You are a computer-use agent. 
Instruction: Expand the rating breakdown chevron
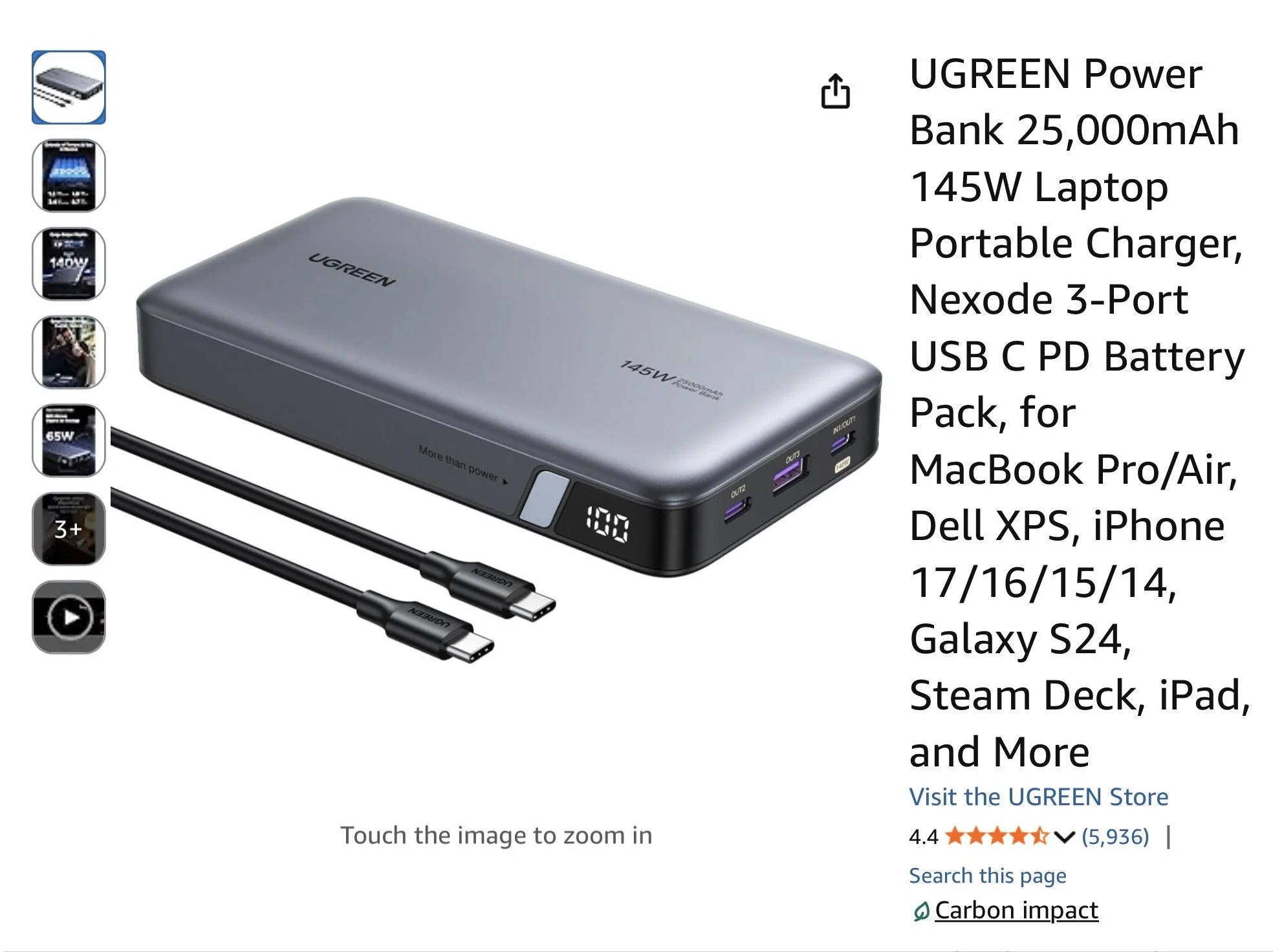(x=1064, y=838)
